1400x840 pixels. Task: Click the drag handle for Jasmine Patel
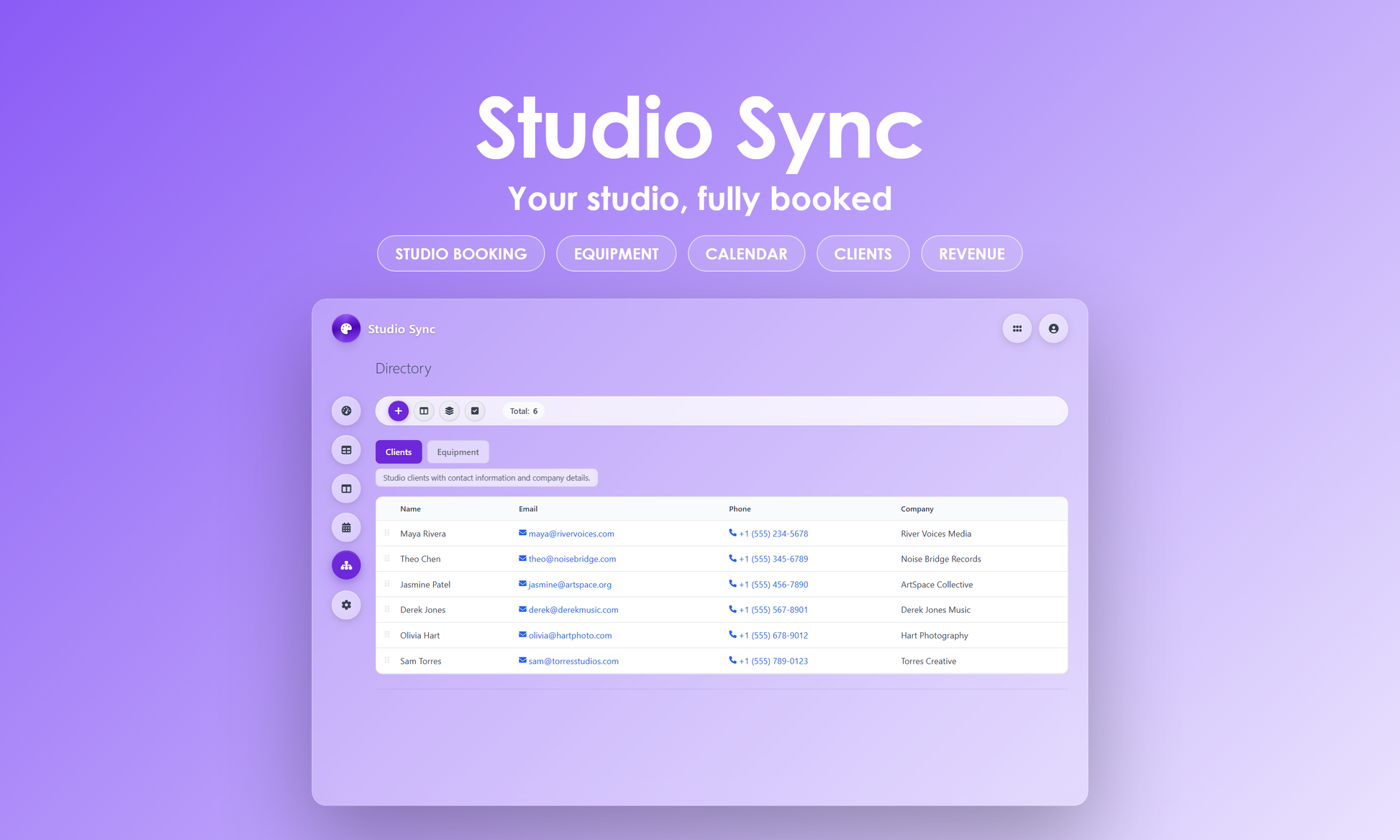click(x=387, y=584)
